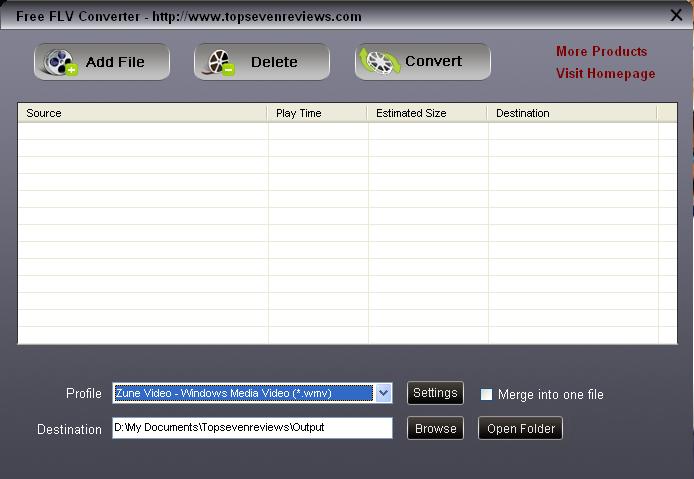Click the Destination column header in the table

click(571, 113)
